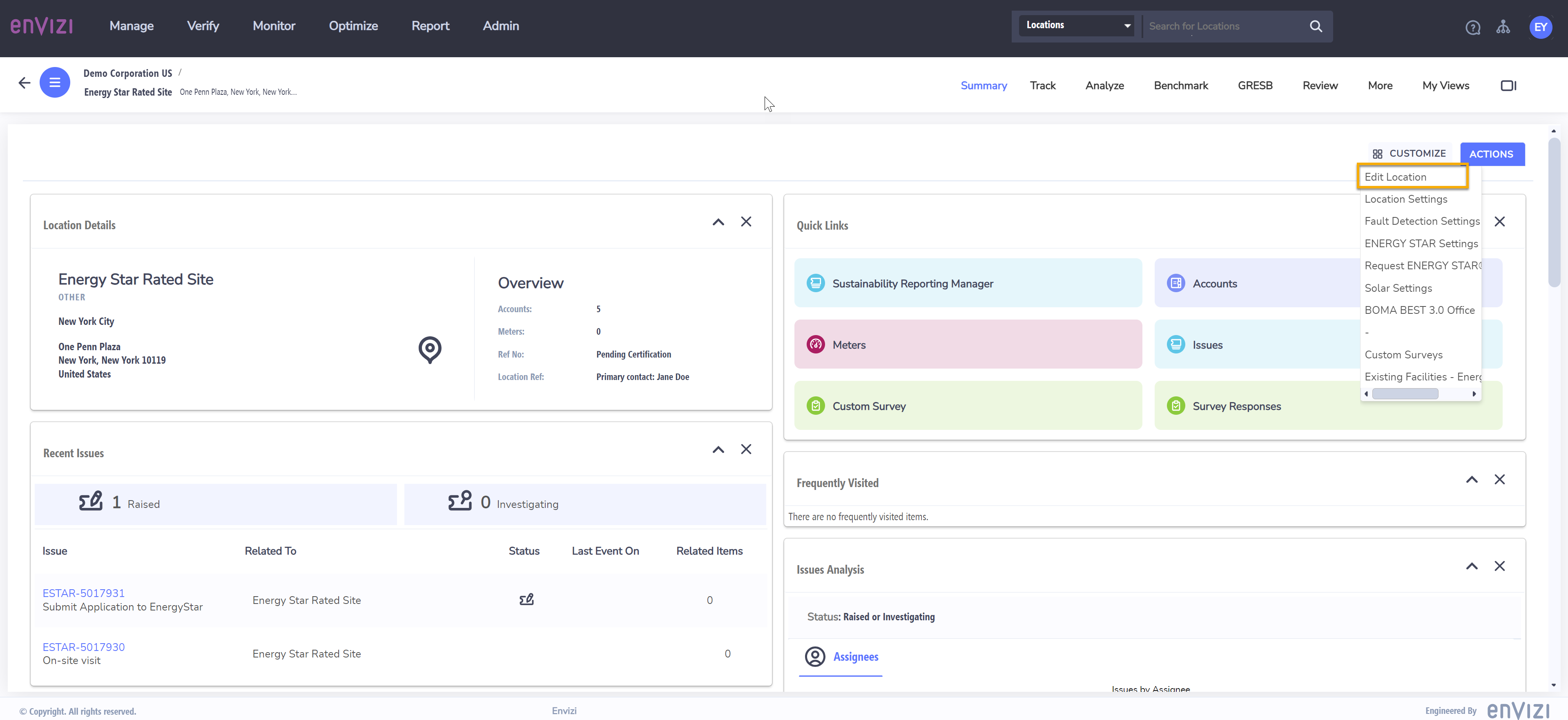Click the Raised issues icon

pos(91,501)
